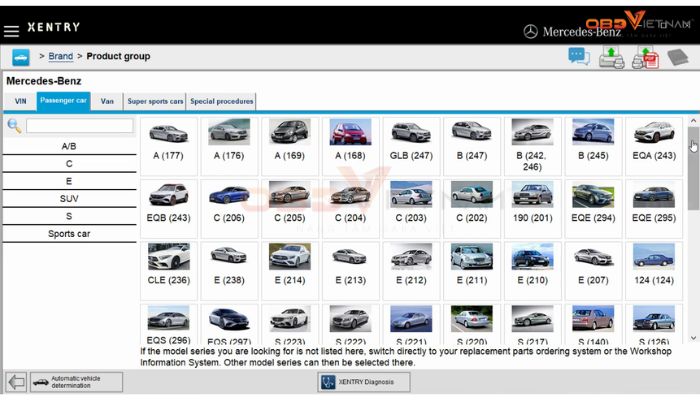
Task: Filter by SUV category
Action: 69,199
